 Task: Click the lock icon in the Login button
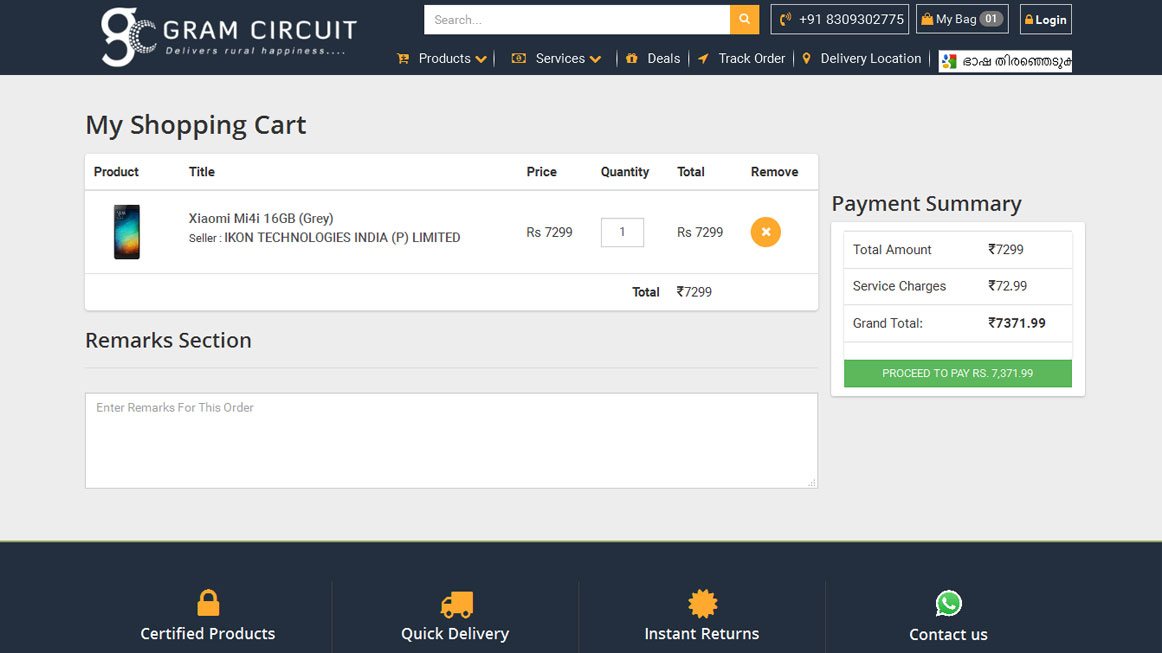[1029, 20]
